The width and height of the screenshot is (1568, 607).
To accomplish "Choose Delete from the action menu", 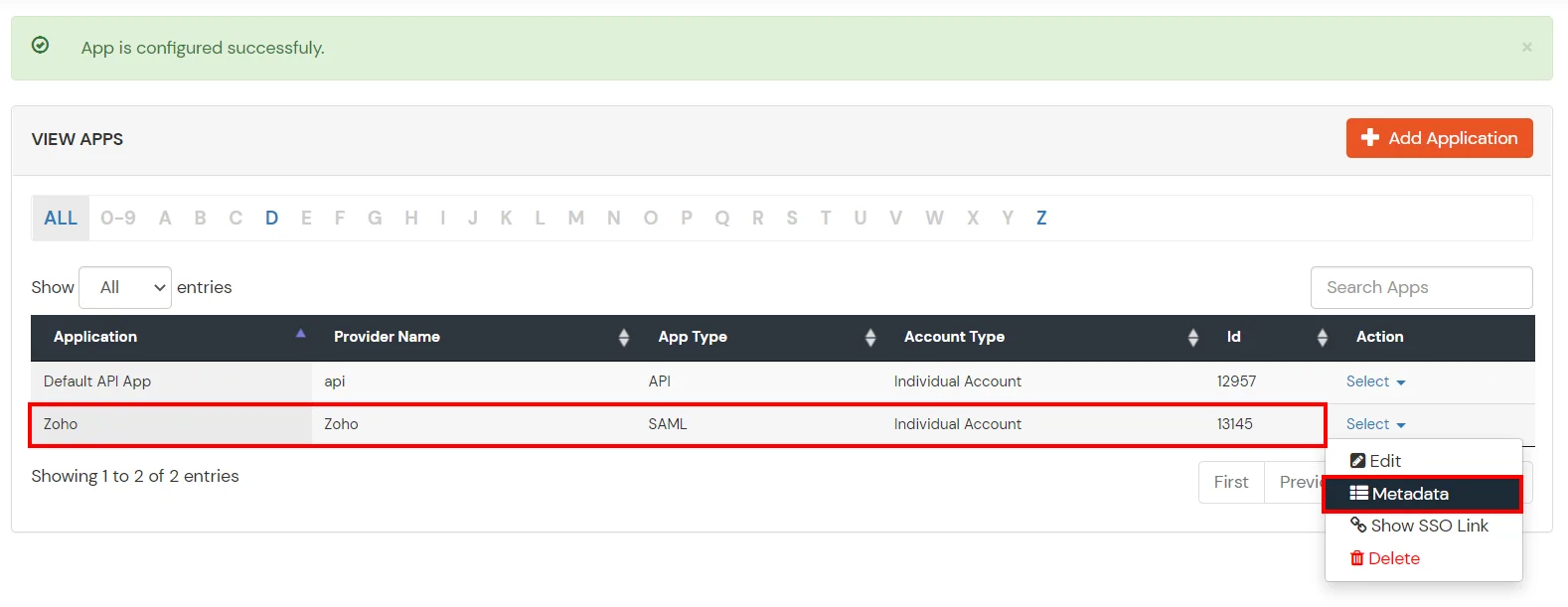I will tap(1384, 558).
